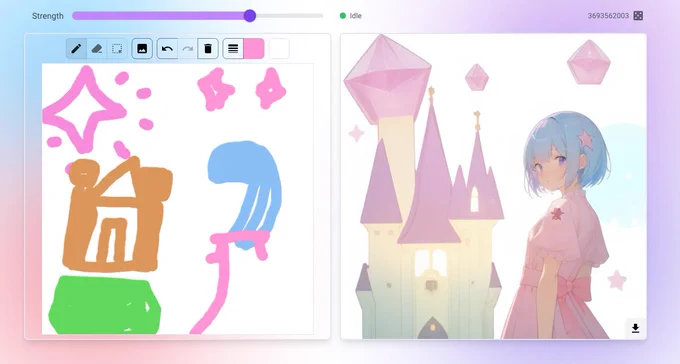Open the brush line-width menu

coord(233,49)
